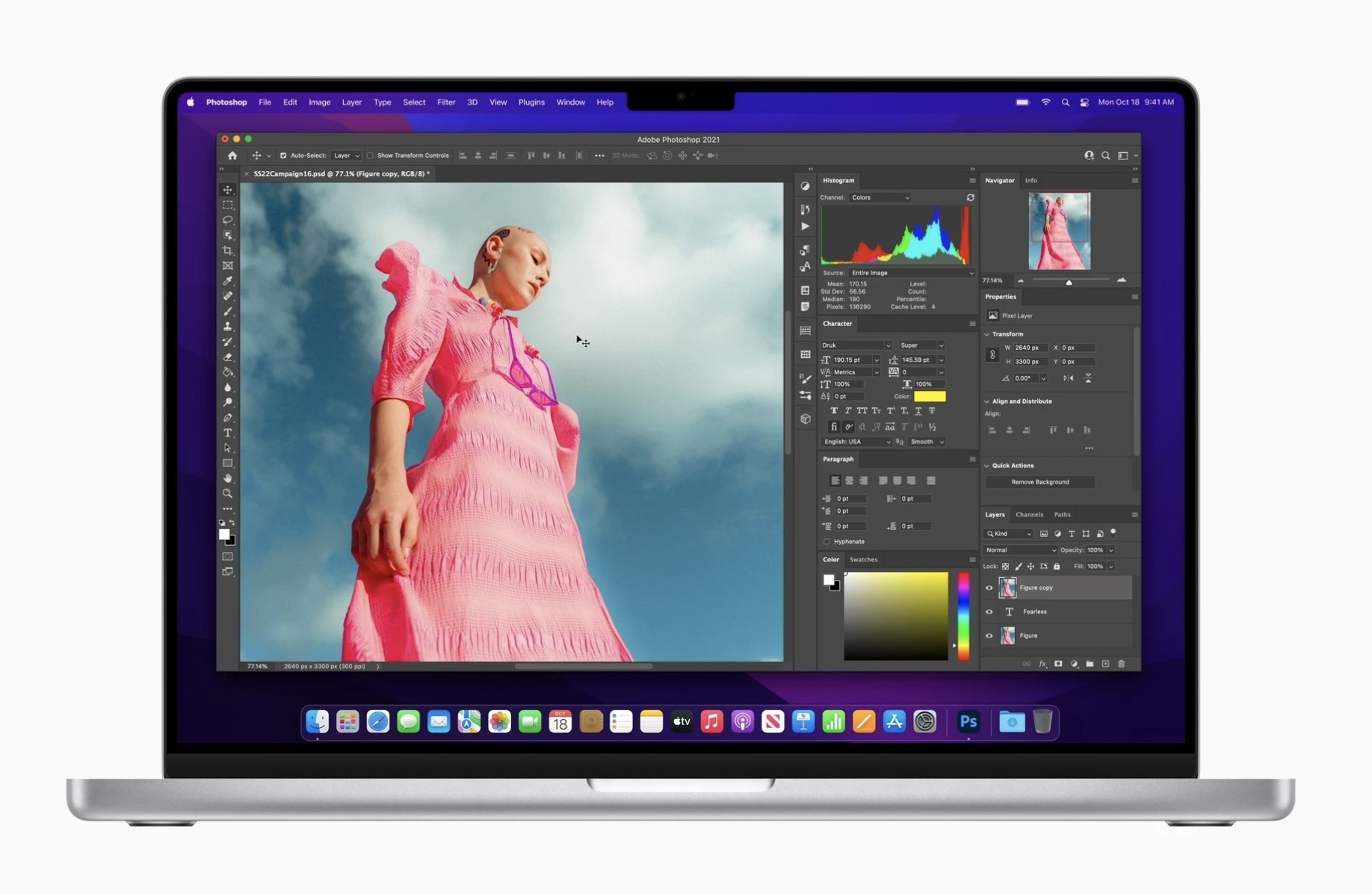Open Auto-Select Layer dropdown
This screenshot has width=1372, height=894.
[x=346, y=155]
